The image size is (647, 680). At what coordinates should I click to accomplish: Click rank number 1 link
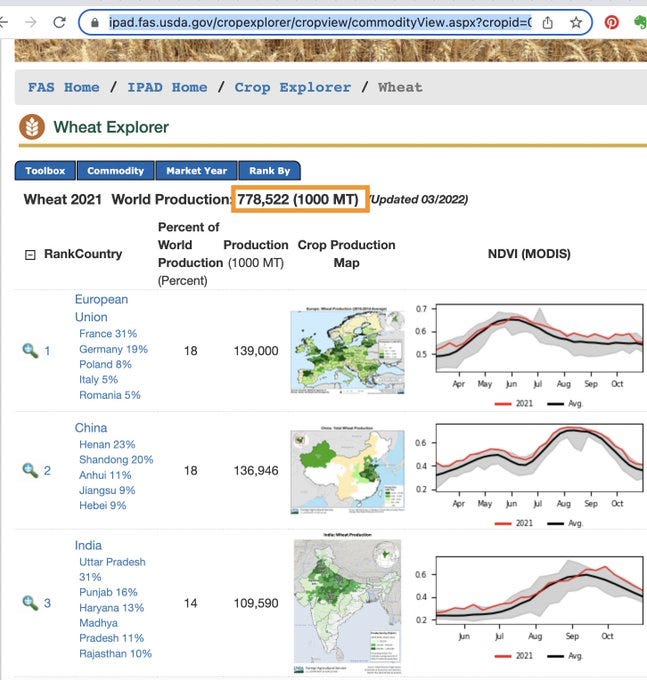coord(47,351)
